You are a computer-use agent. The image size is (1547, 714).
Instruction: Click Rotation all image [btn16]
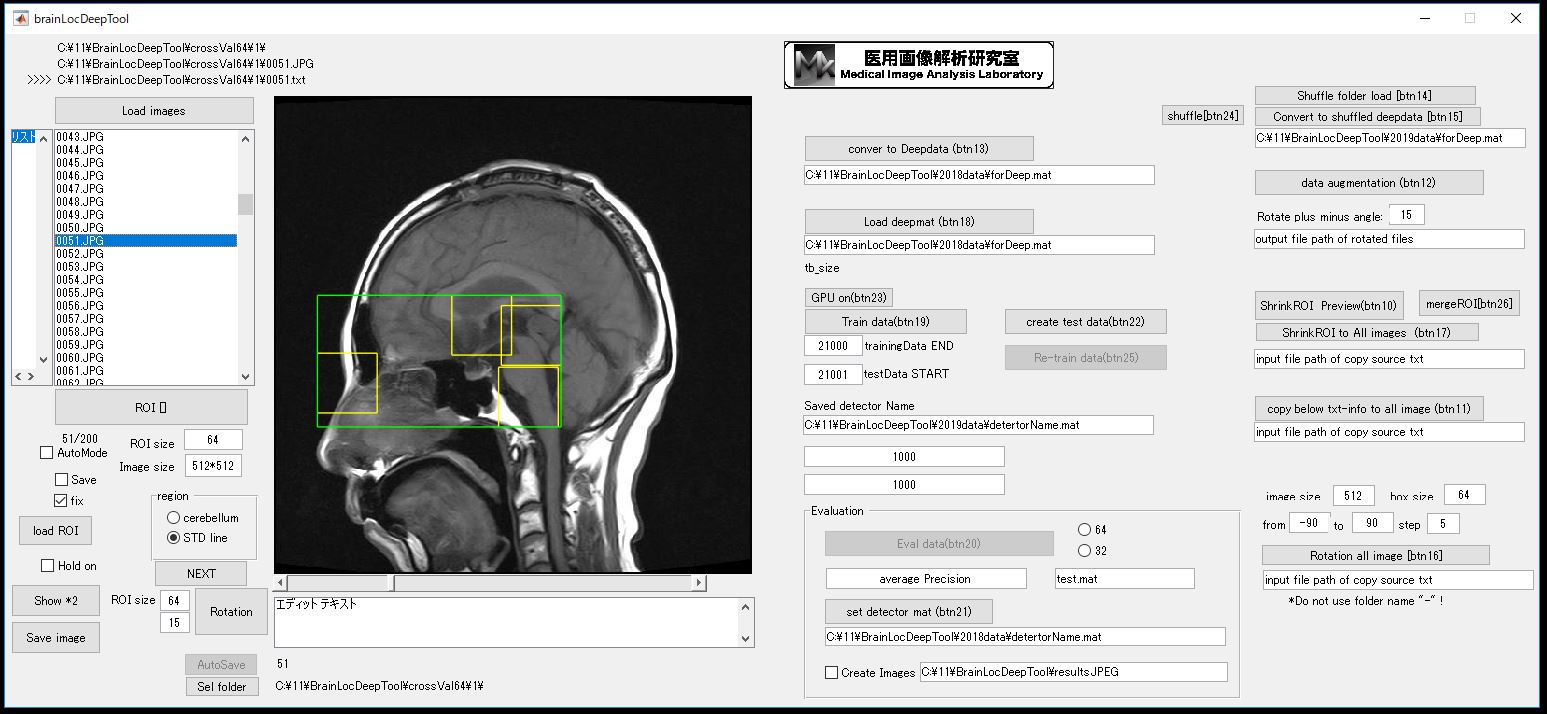pos(1376,556)
